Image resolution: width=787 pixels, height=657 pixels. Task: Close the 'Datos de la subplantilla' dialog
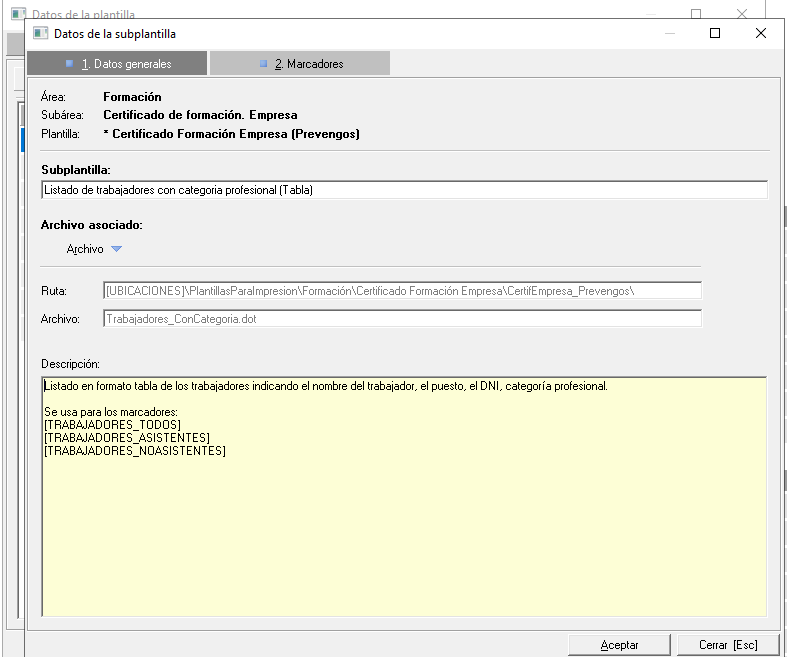[761, 33]
